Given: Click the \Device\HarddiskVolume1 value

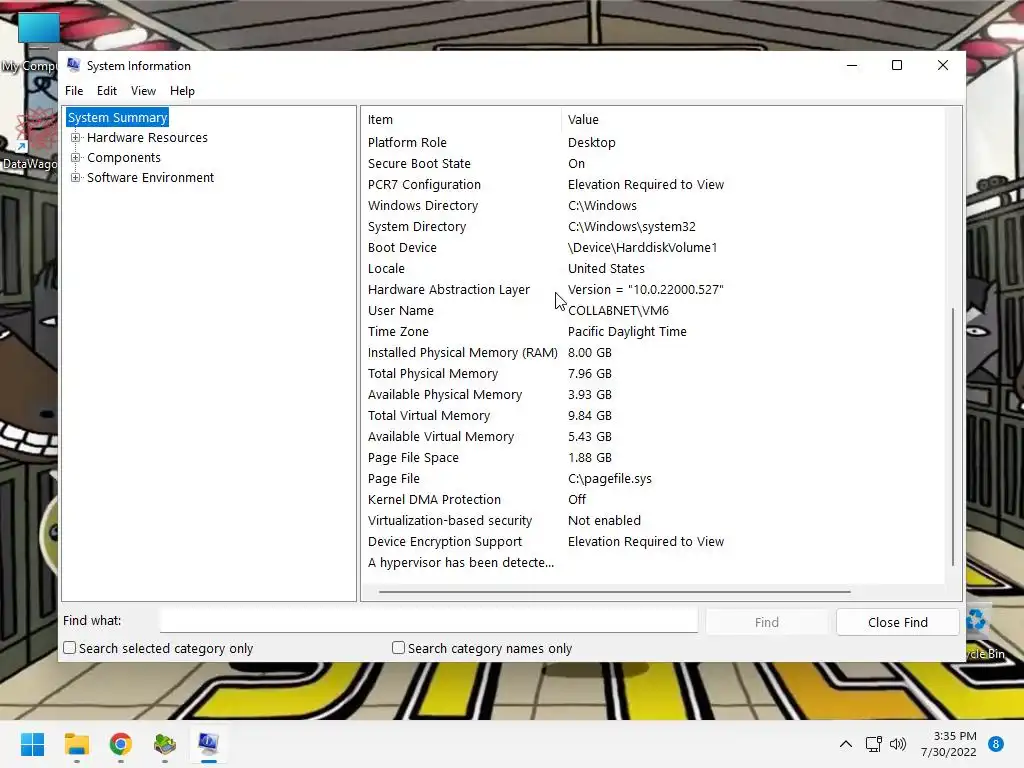Looking at the screenshot, I should [x=642, y=248].
